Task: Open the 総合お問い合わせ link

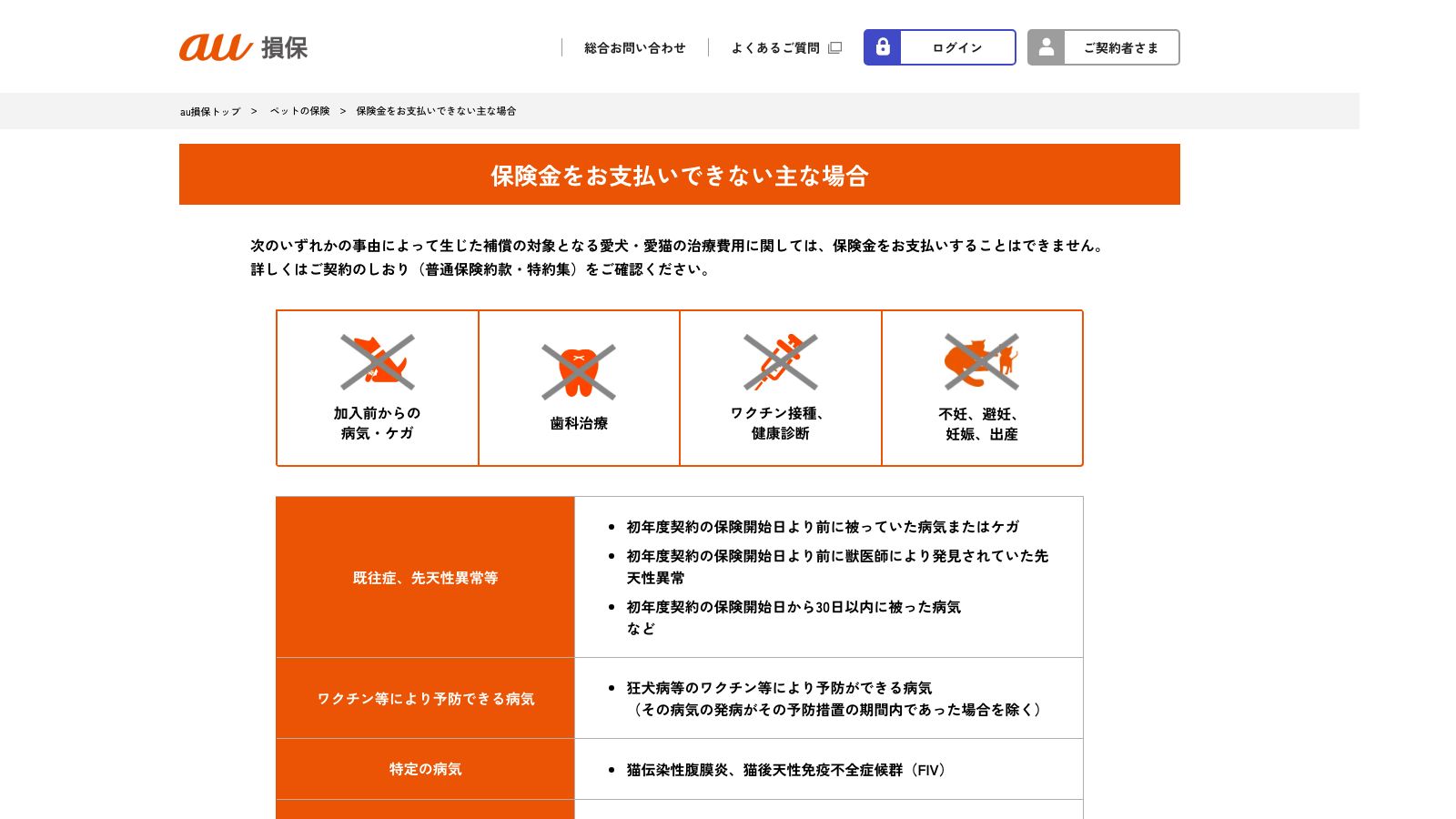Action: pyautogui.click(x=635, y=47)
